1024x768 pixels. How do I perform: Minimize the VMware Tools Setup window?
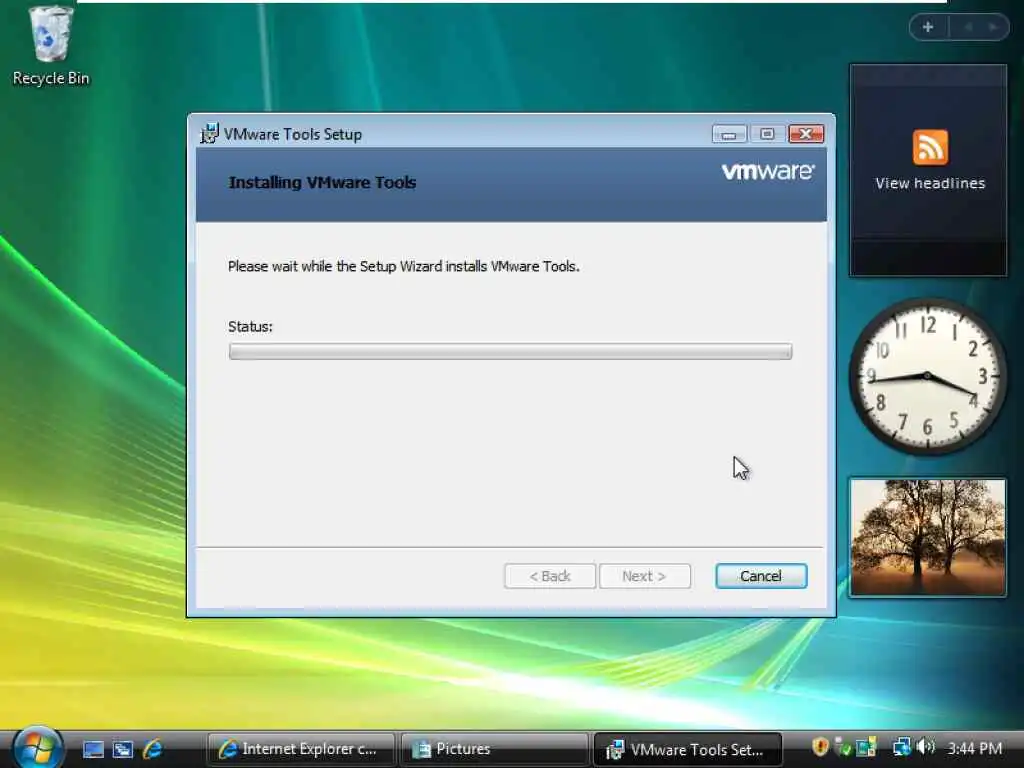[729, 134]
